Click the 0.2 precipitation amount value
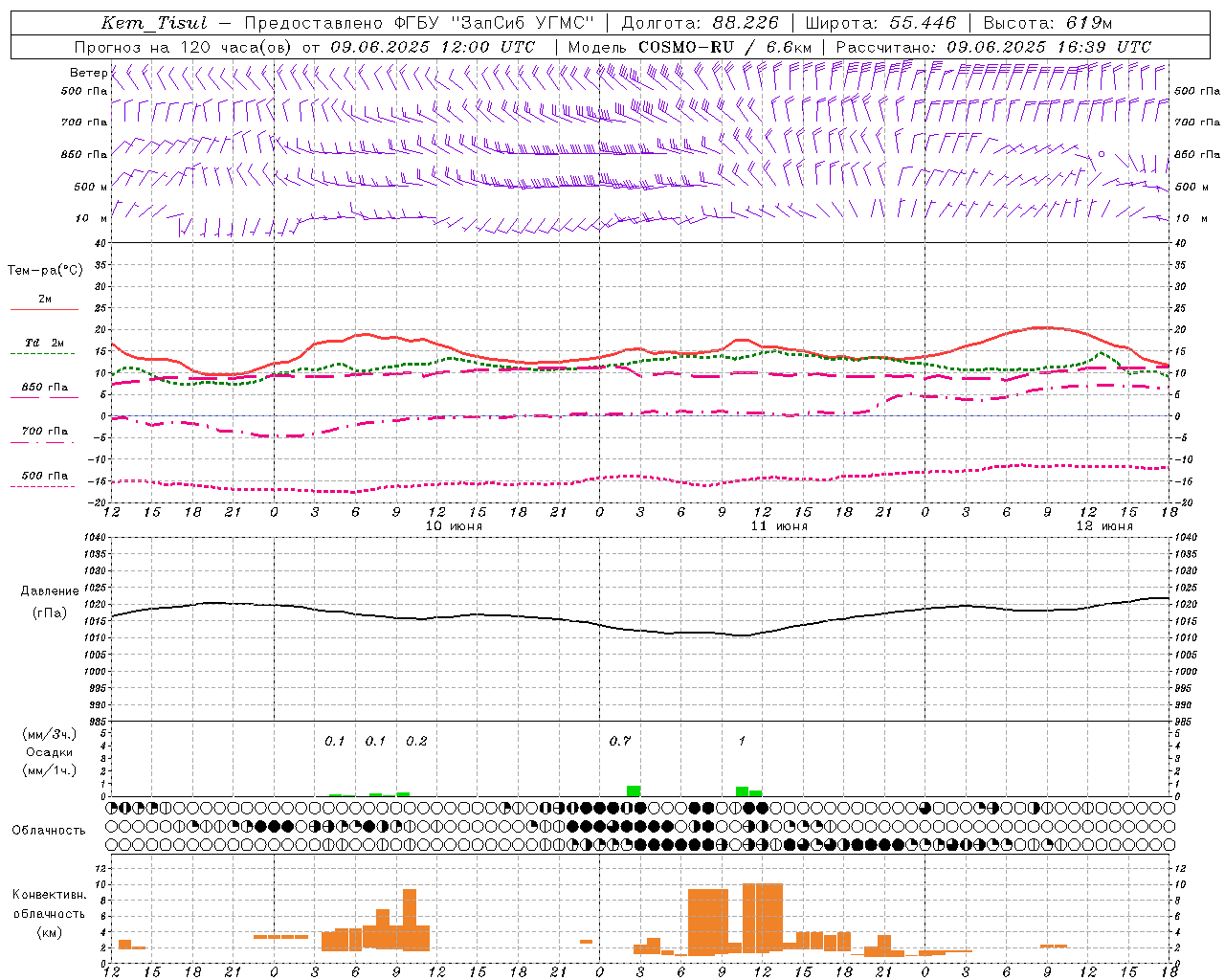This screenshot has width=1225, height=980. click(x=416, y=741)
